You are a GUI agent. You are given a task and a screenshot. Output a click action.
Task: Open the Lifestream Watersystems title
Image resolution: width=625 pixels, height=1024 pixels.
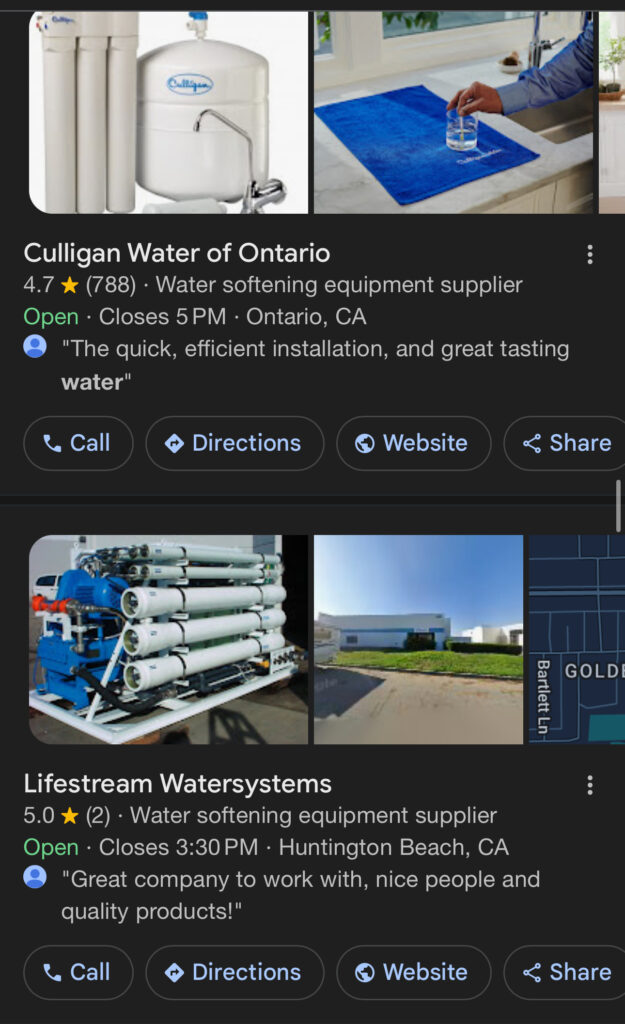click(178, 783)
